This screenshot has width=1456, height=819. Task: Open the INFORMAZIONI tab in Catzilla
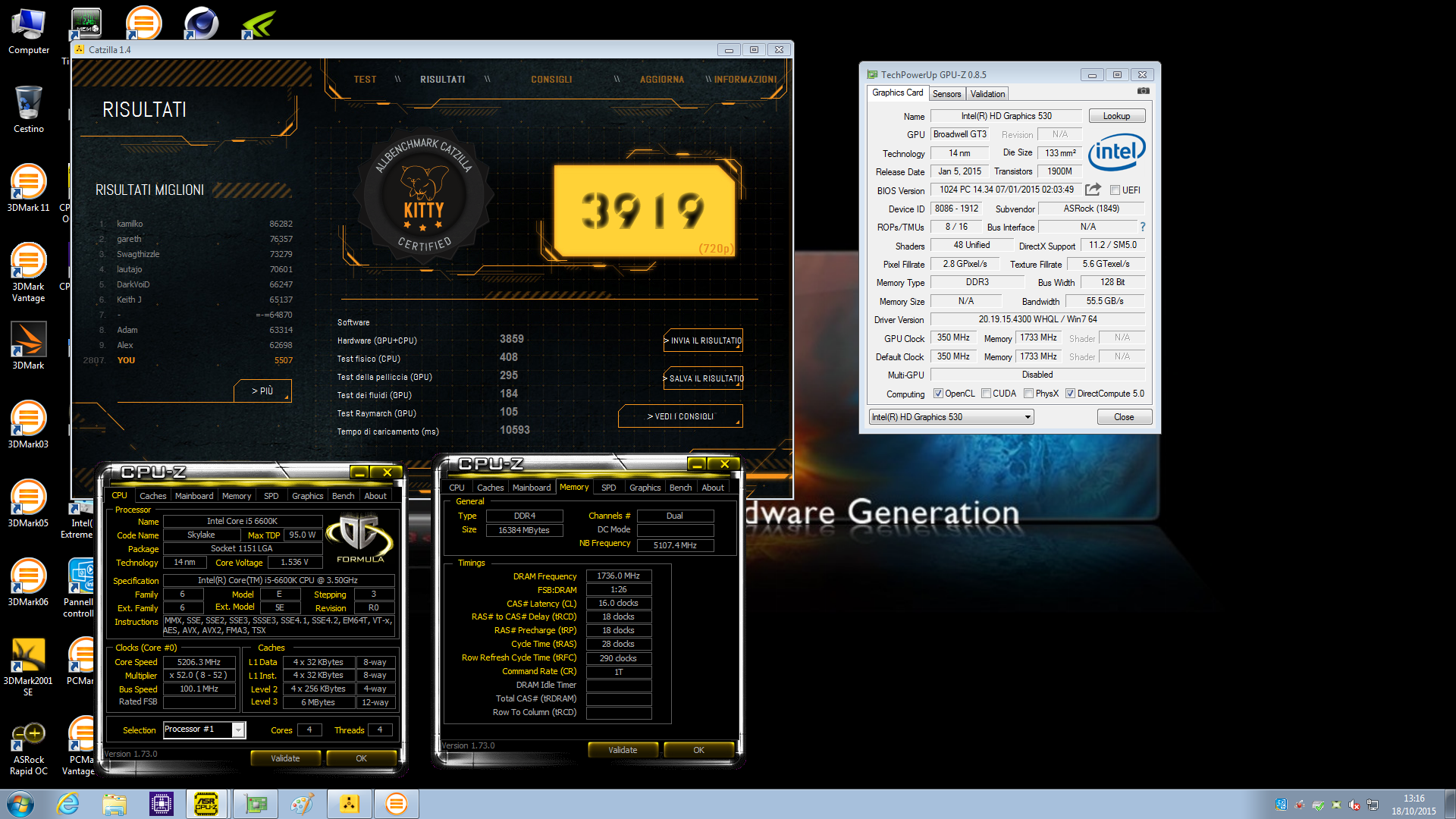745,80
